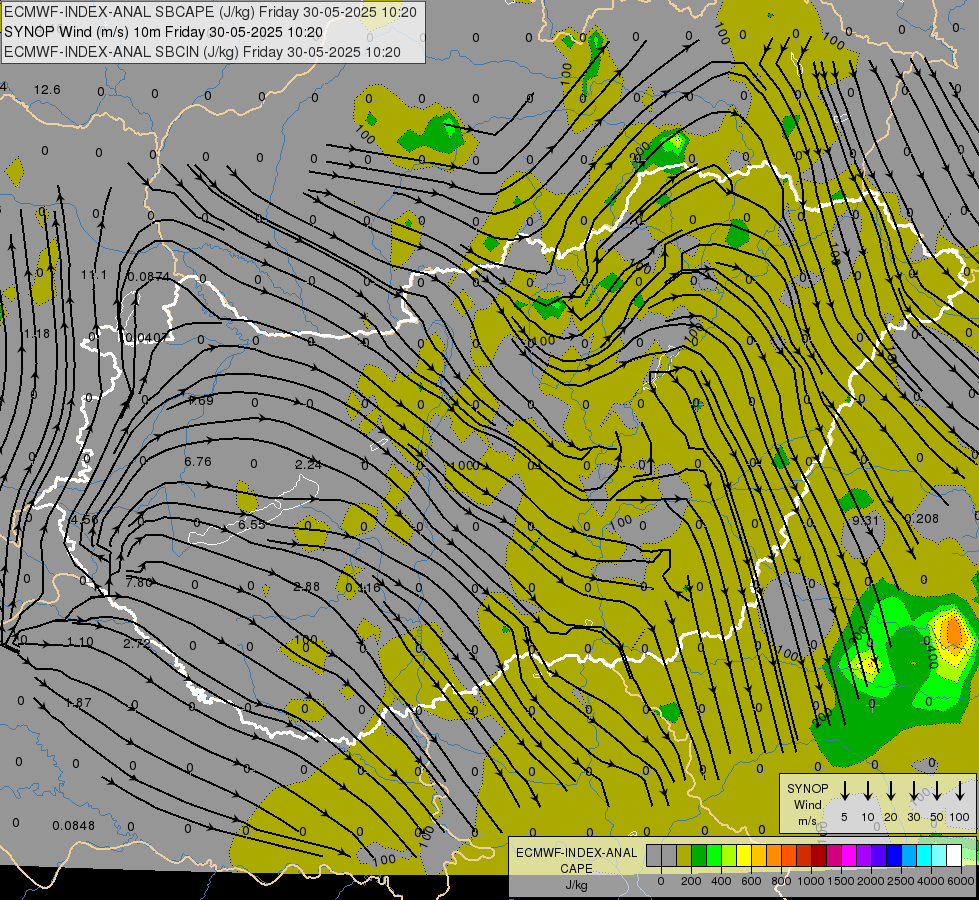The image size is (979, 900).
Task: Click the station value 2.72
Action: [137, 643]
